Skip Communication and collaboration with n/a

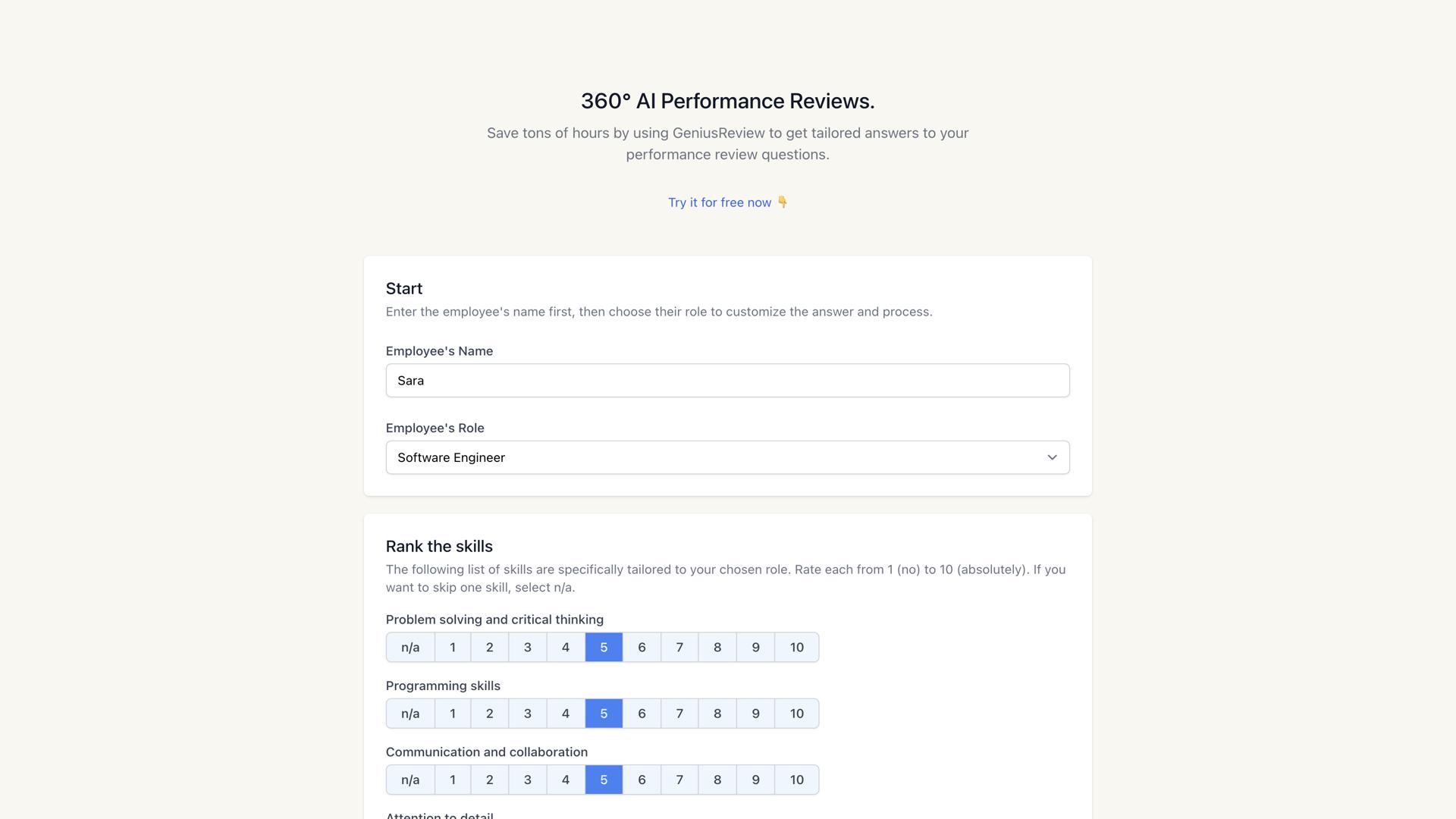pyautogui.click(x=410, y=779)
